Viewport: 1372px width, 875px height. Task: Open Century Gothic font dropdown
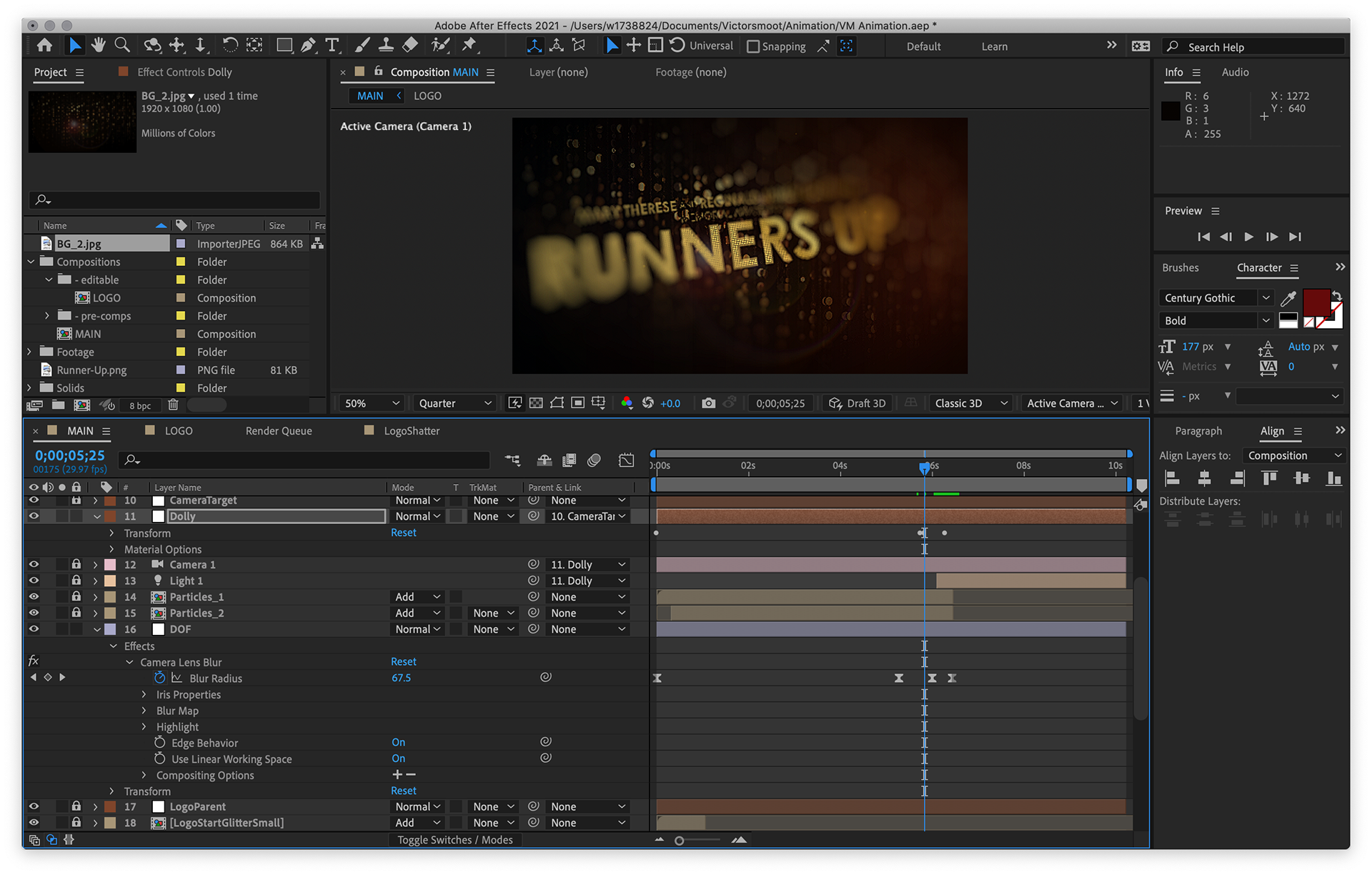1266,298
